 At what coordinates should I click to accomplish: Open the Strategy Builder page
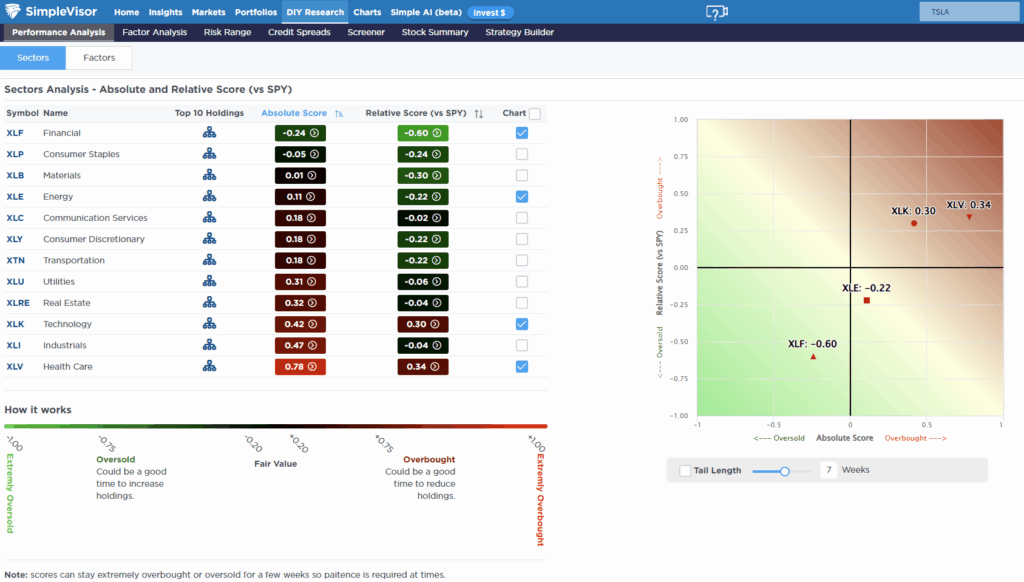pyautogui.click(x=519, y=32)
